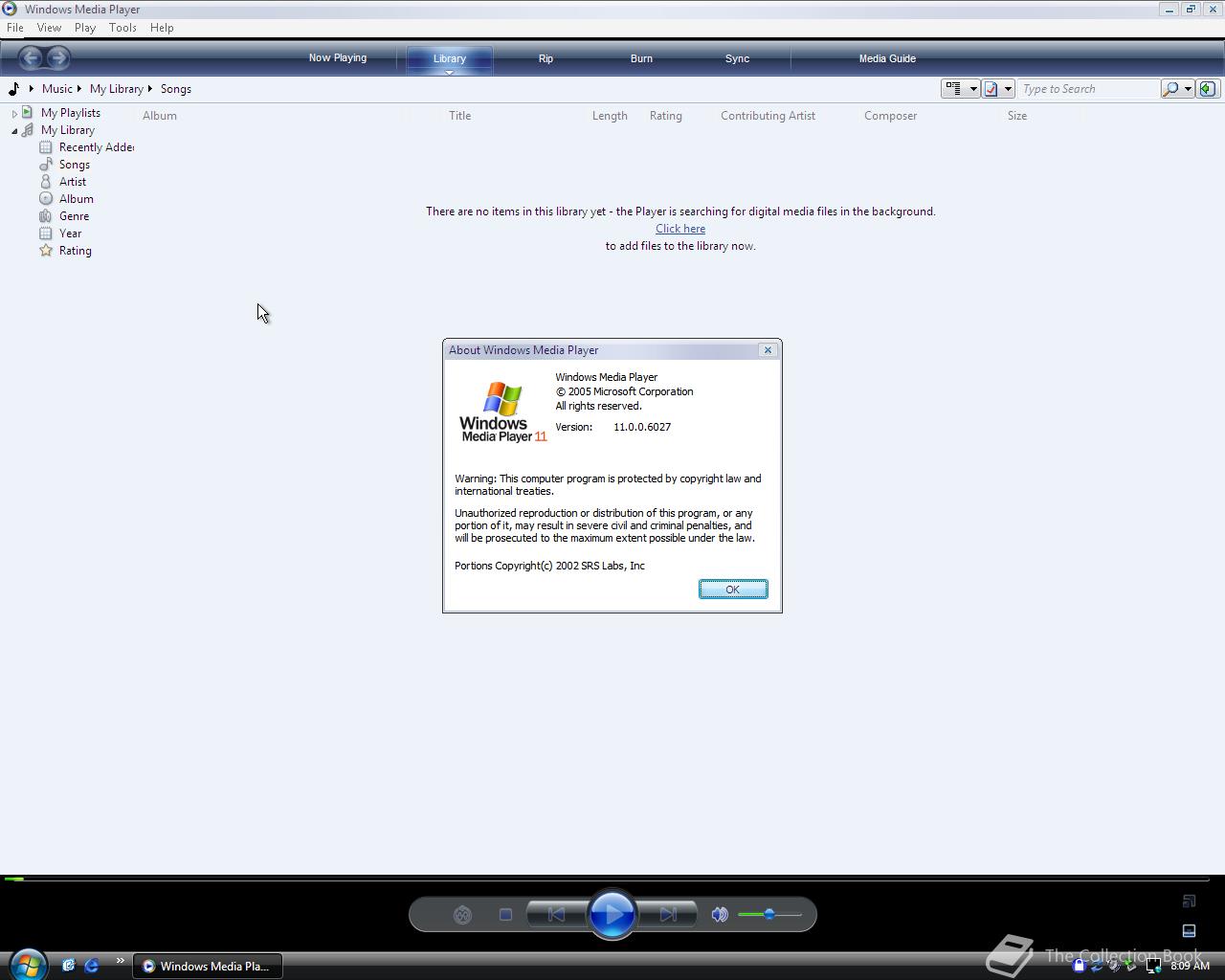Open view options dropdown arrow
This screenshot has width=1225, height=980.
coord(1008,89)
